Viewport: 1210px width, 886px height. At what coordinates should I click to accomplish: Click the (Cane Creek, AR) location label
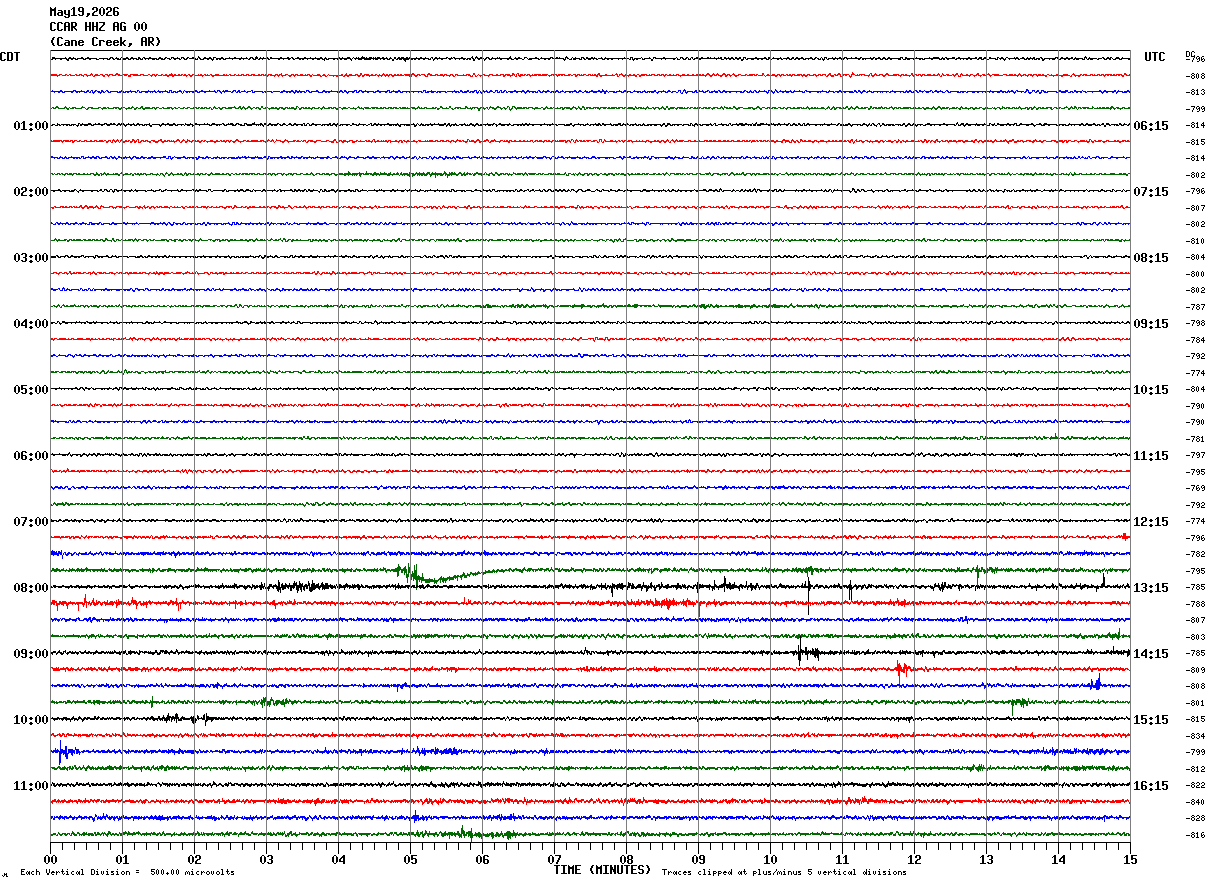105,42
